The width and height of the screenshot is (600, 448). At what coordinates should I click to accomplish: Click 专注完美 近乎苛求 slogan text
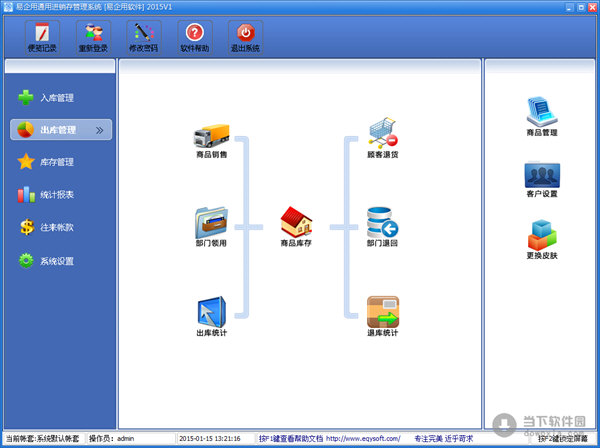pyautogui.click(x=444, y=438)
